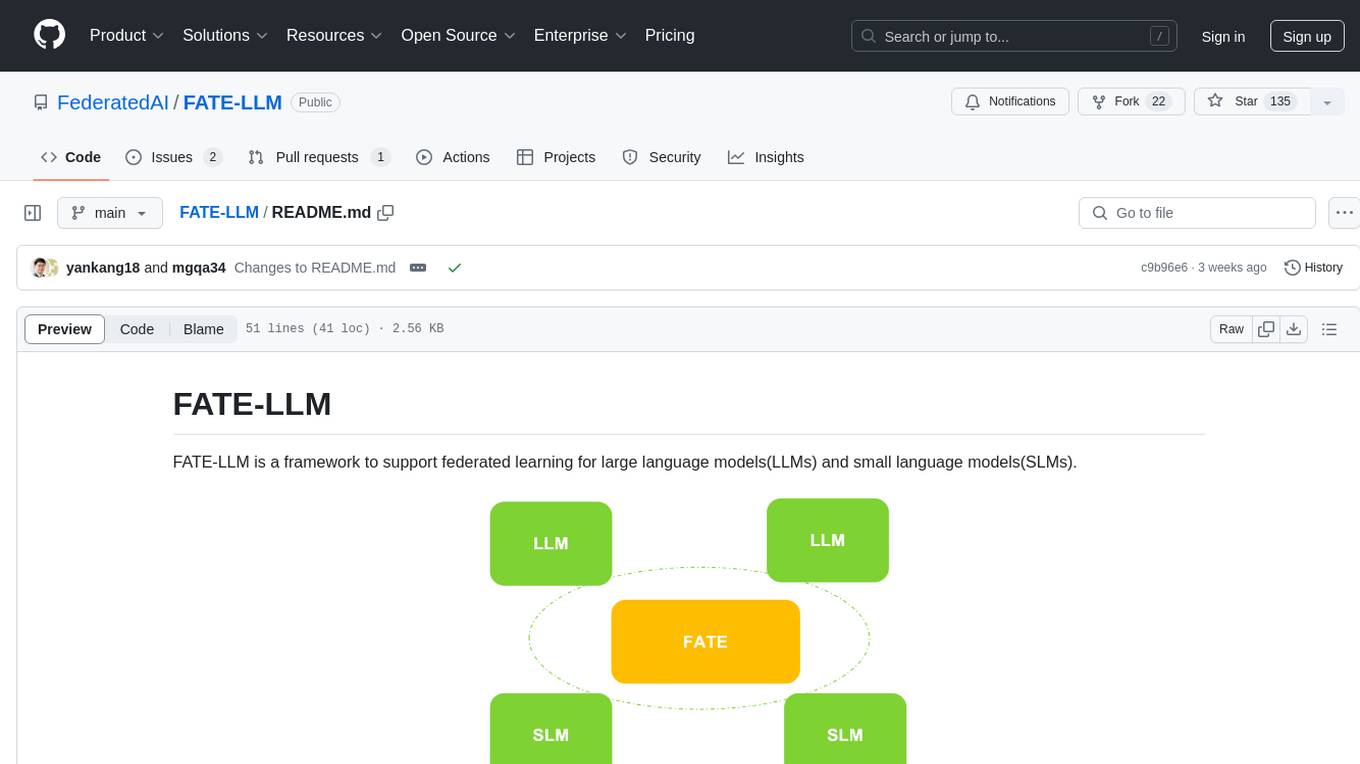Open the file History
The width and height of the screenshot is (1360, 764).
click(x=1313, y=268)
